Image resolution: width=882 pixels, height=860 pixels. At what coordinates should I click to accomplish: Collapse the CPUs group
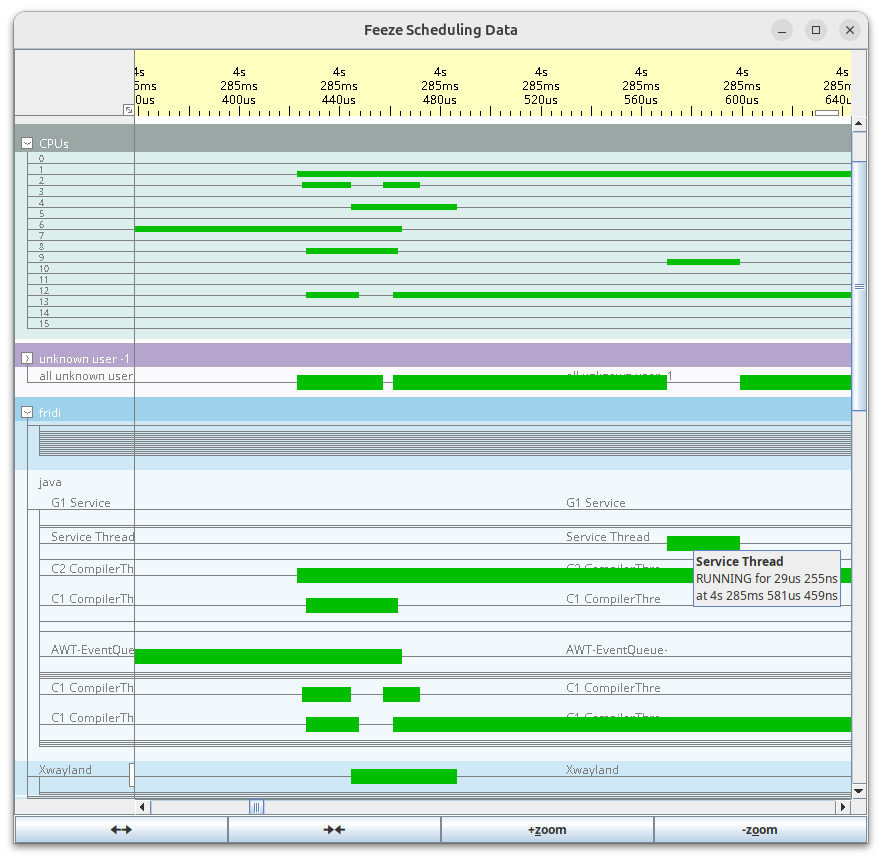point(26,143)
